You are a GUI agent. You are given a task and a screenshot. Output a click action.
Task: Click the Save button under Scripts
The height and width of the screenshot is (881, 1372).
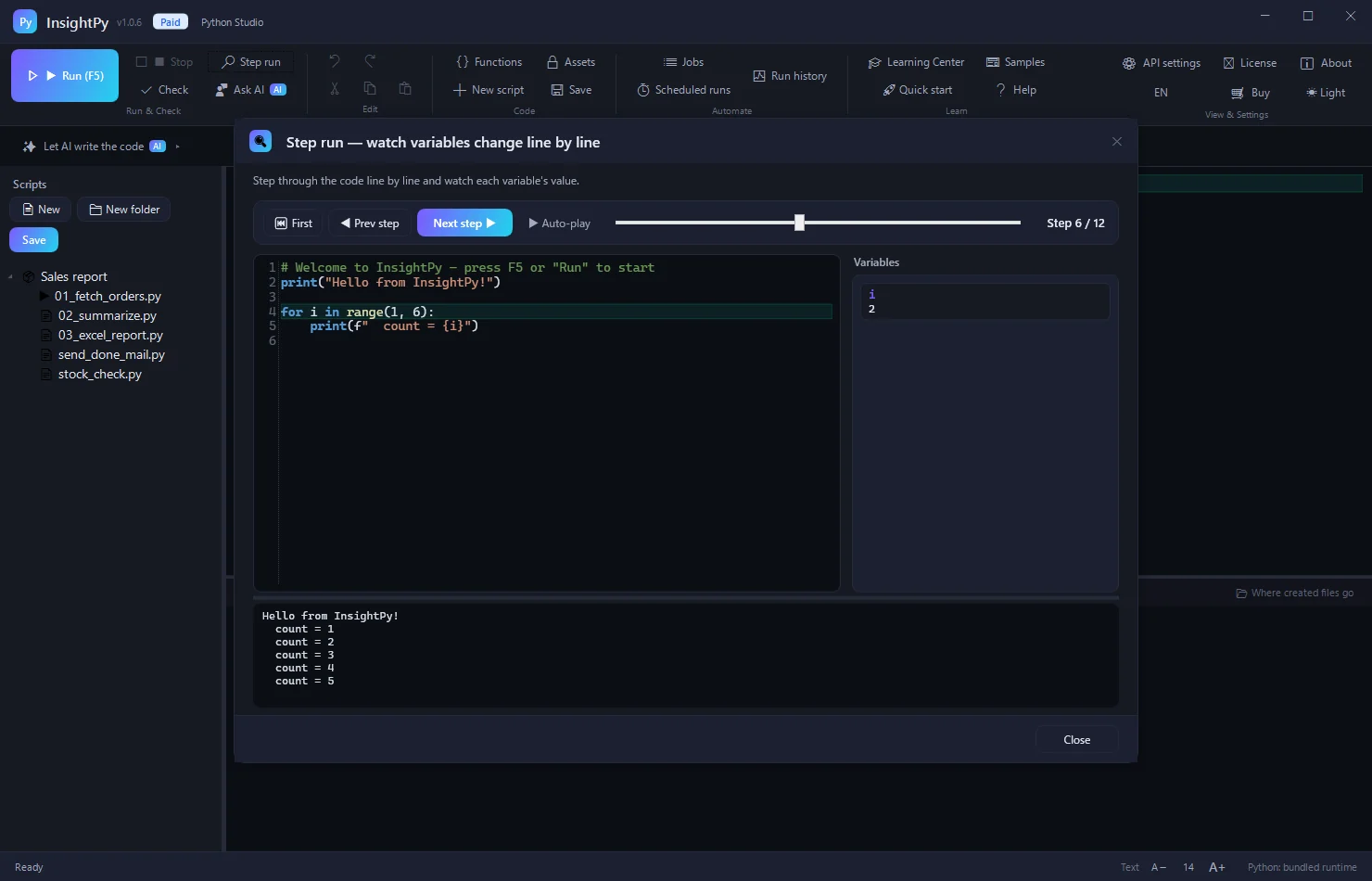click(x=34, y=240)
